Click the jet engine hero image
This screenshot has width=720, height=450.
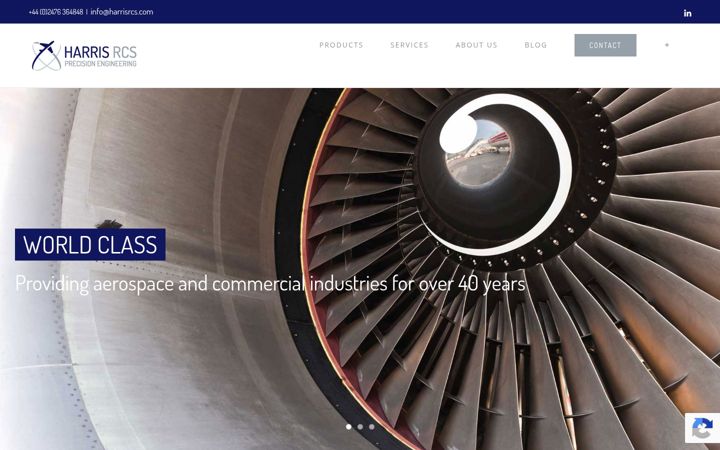pos(360,269)
